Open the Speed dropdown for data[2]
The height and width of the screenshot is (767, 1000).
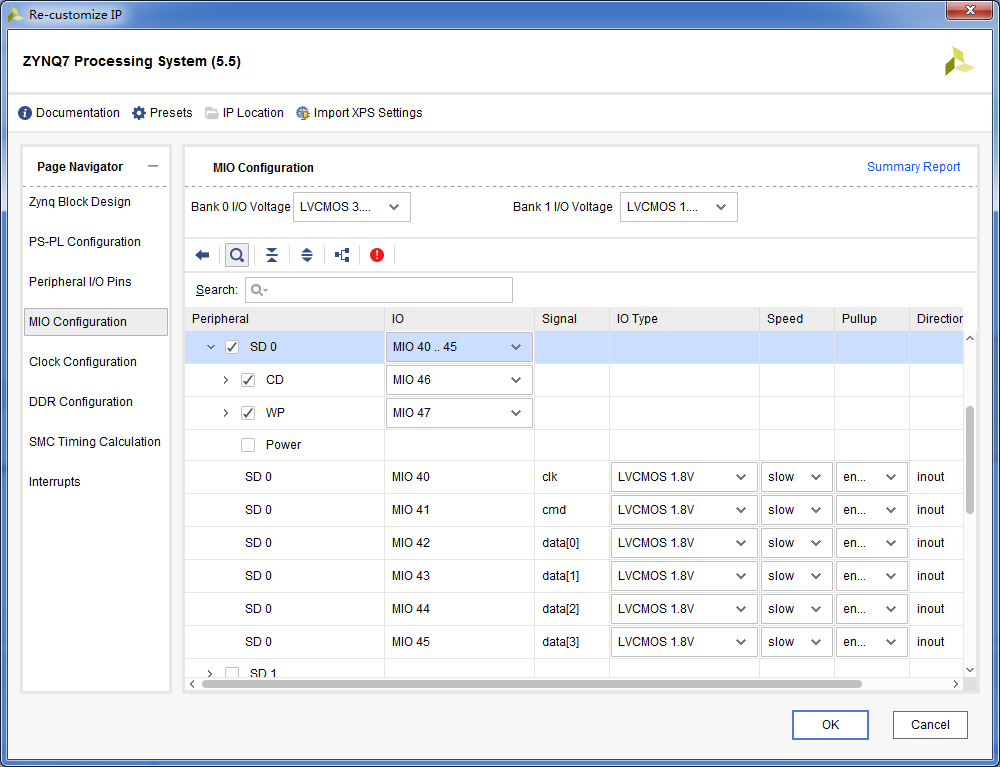pyautogui.click(x=797, y=609)
